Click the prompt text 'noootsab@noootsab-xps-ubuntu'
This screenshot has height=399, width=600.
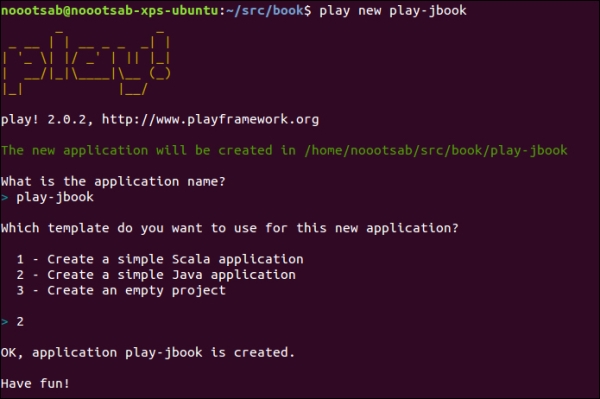pyautogui.click(x=110, y=10)
